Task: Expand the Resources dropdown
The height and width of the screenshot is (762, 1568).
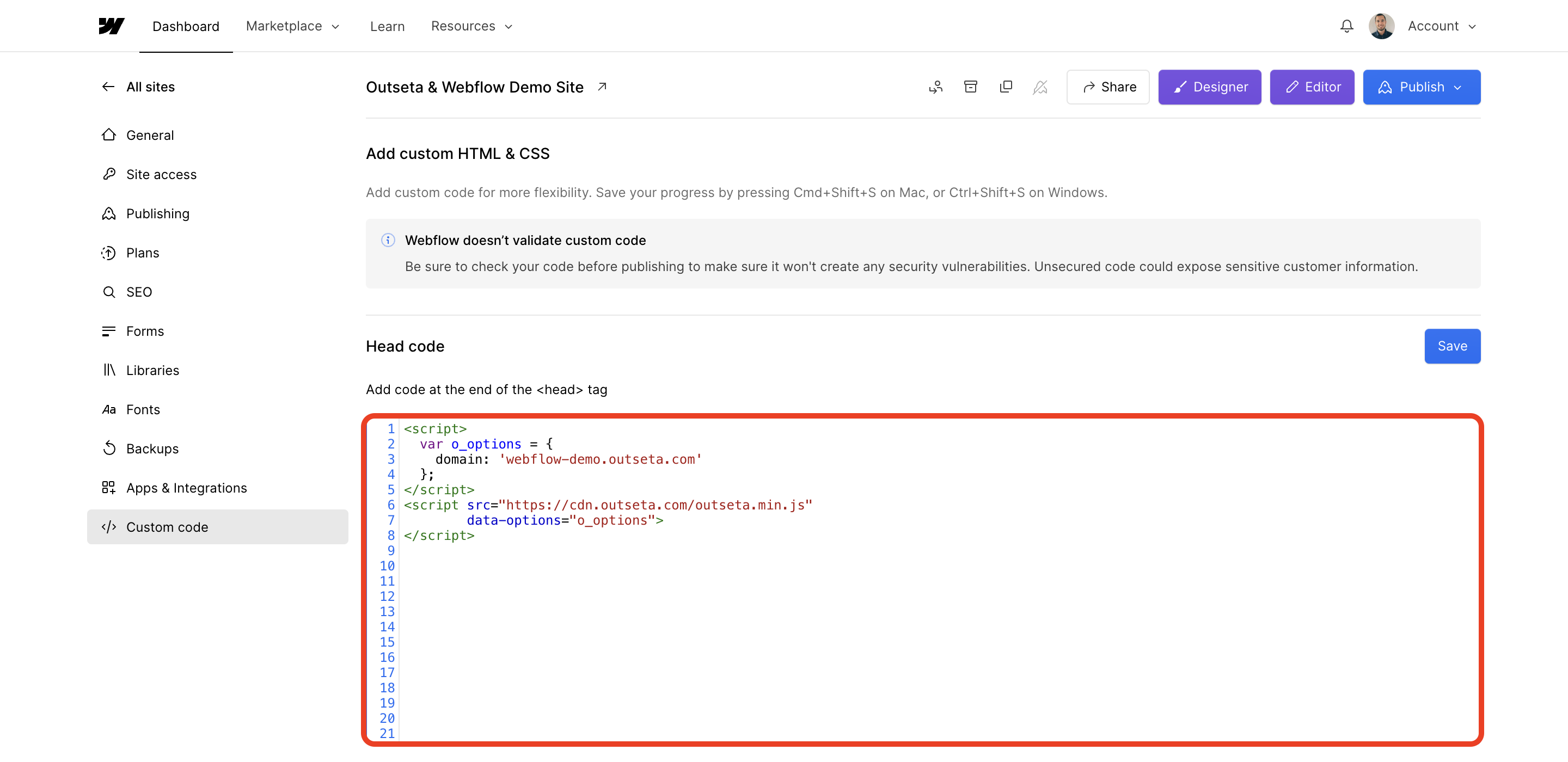Action: [471, 26]
